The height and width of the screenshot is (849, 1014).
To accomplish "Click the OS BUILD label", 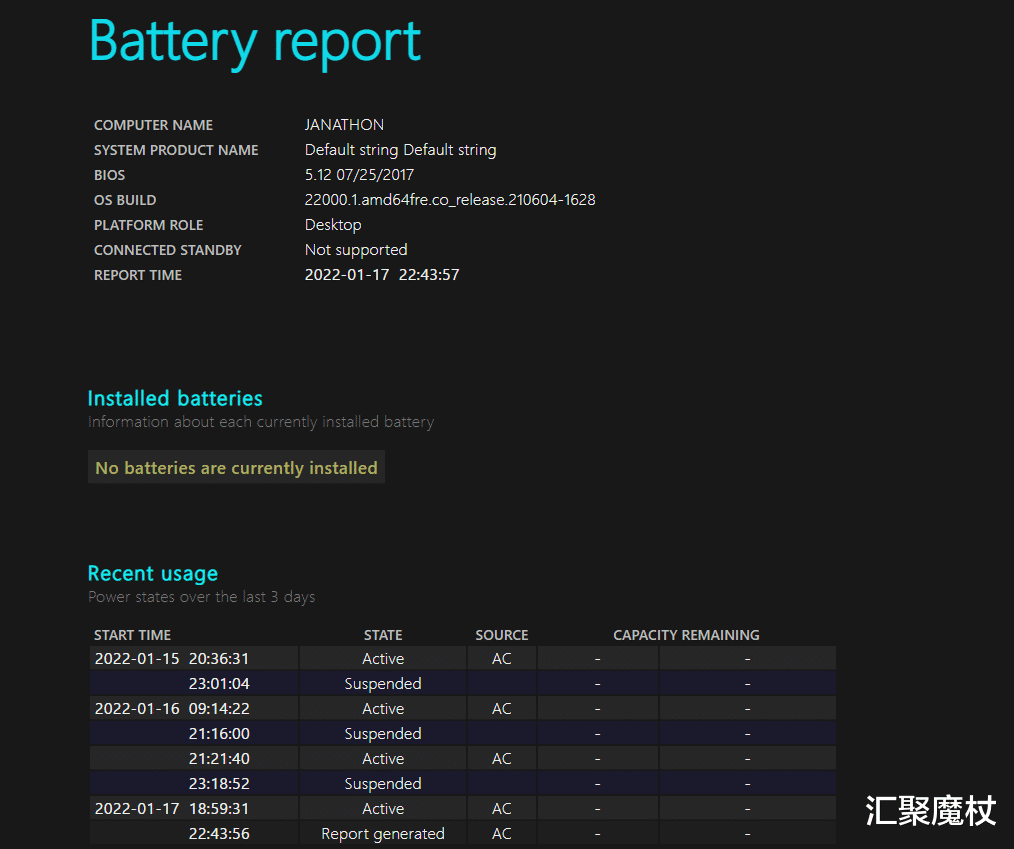I will (125, 200).
